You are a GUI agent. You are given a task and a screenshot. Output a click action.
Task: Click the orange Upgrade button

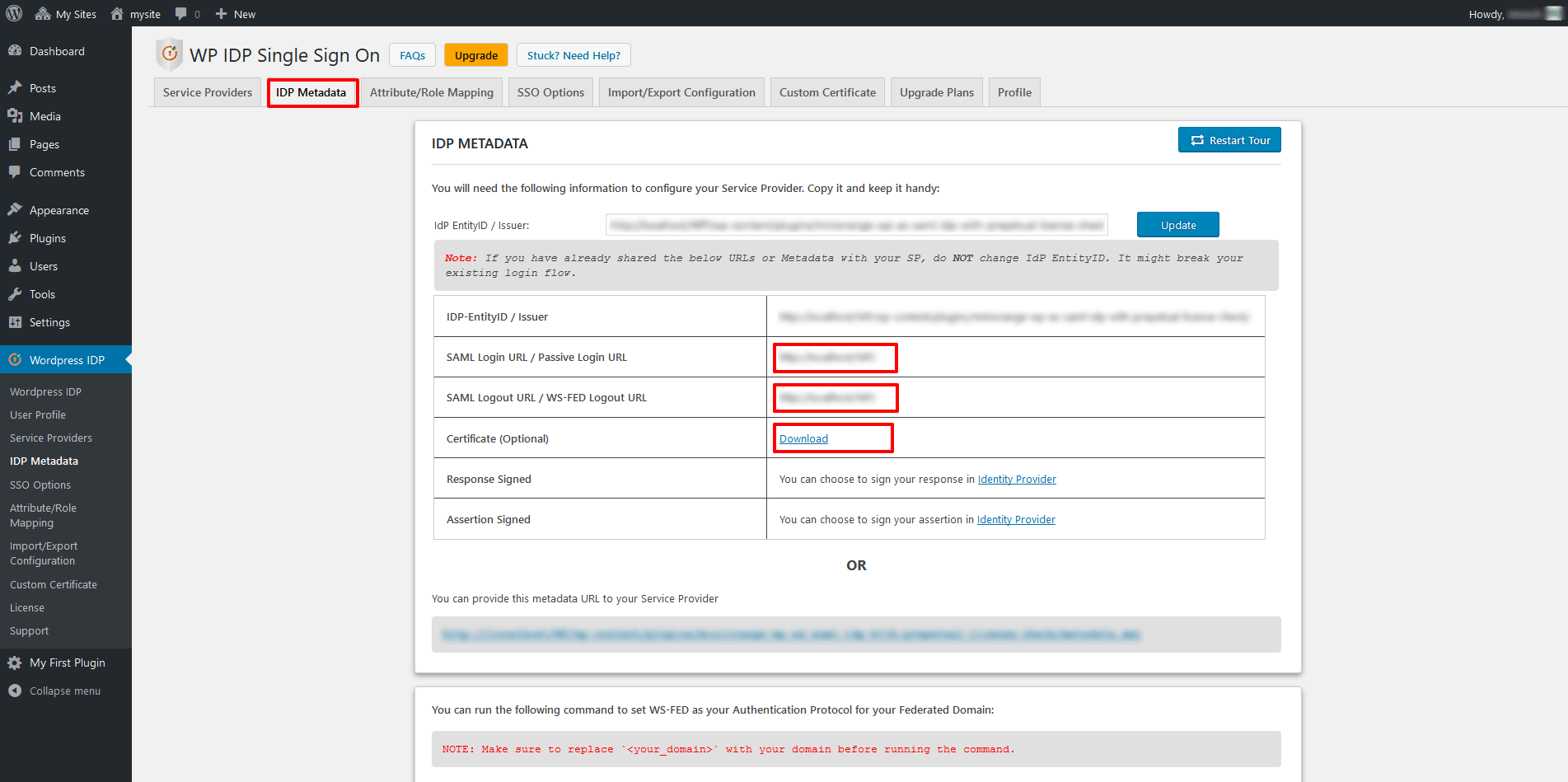tap(476, 55)
